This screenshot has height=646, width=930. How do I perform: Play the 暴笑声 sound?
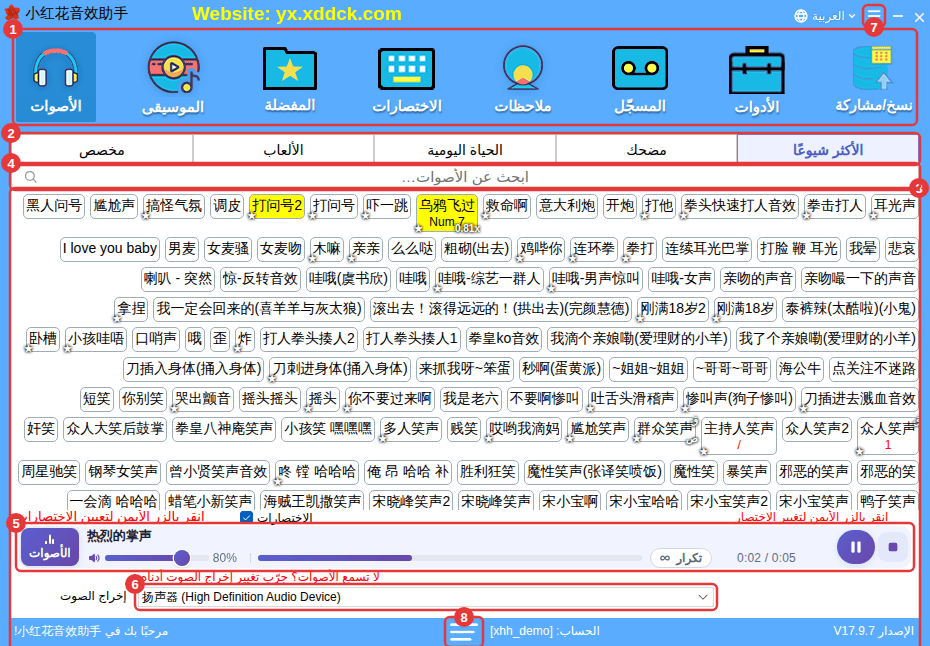coord(747,472)
